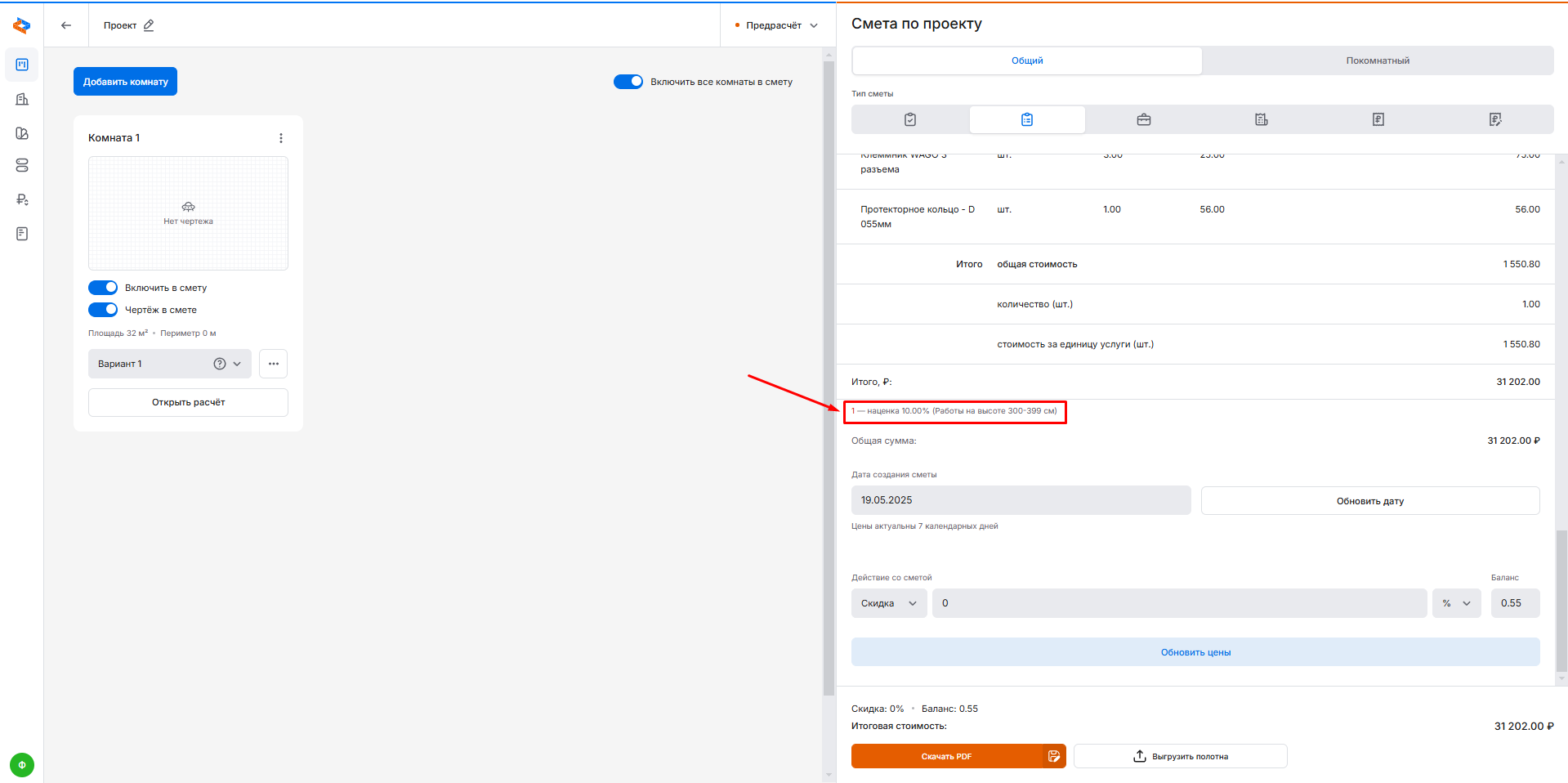Select the ruble receipt estimate type

coord(1378,119)
